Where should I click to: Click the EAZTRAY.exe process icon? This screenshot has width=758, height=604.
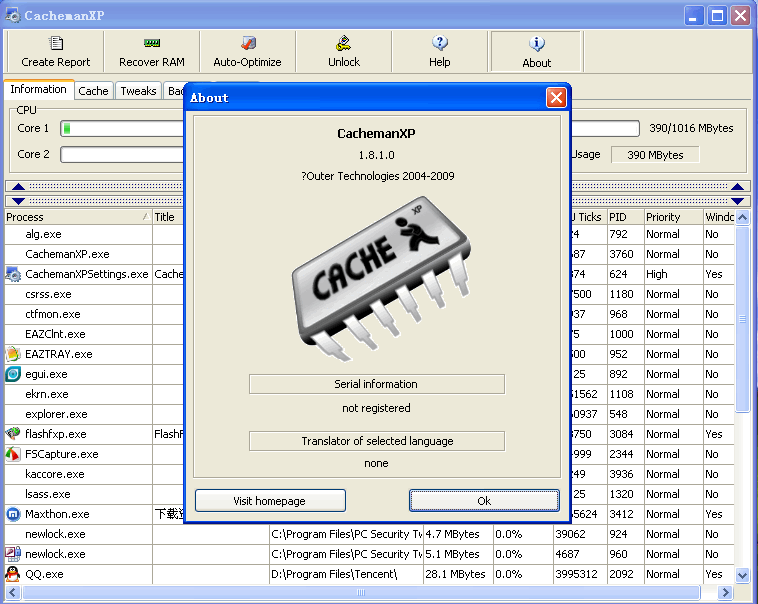(x=13, y=354)
